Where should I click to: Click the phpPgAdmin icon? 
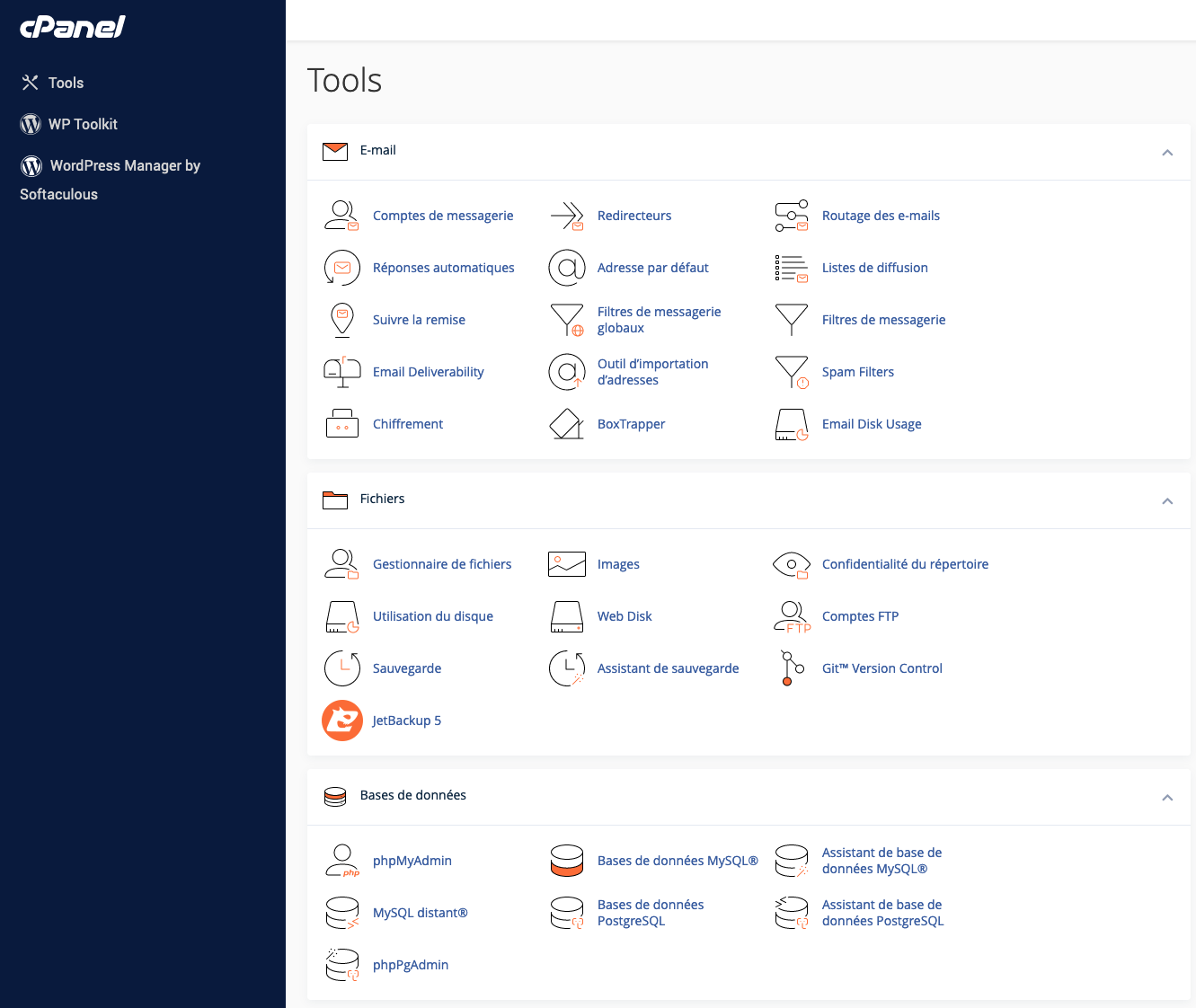[x=341, y=965]
